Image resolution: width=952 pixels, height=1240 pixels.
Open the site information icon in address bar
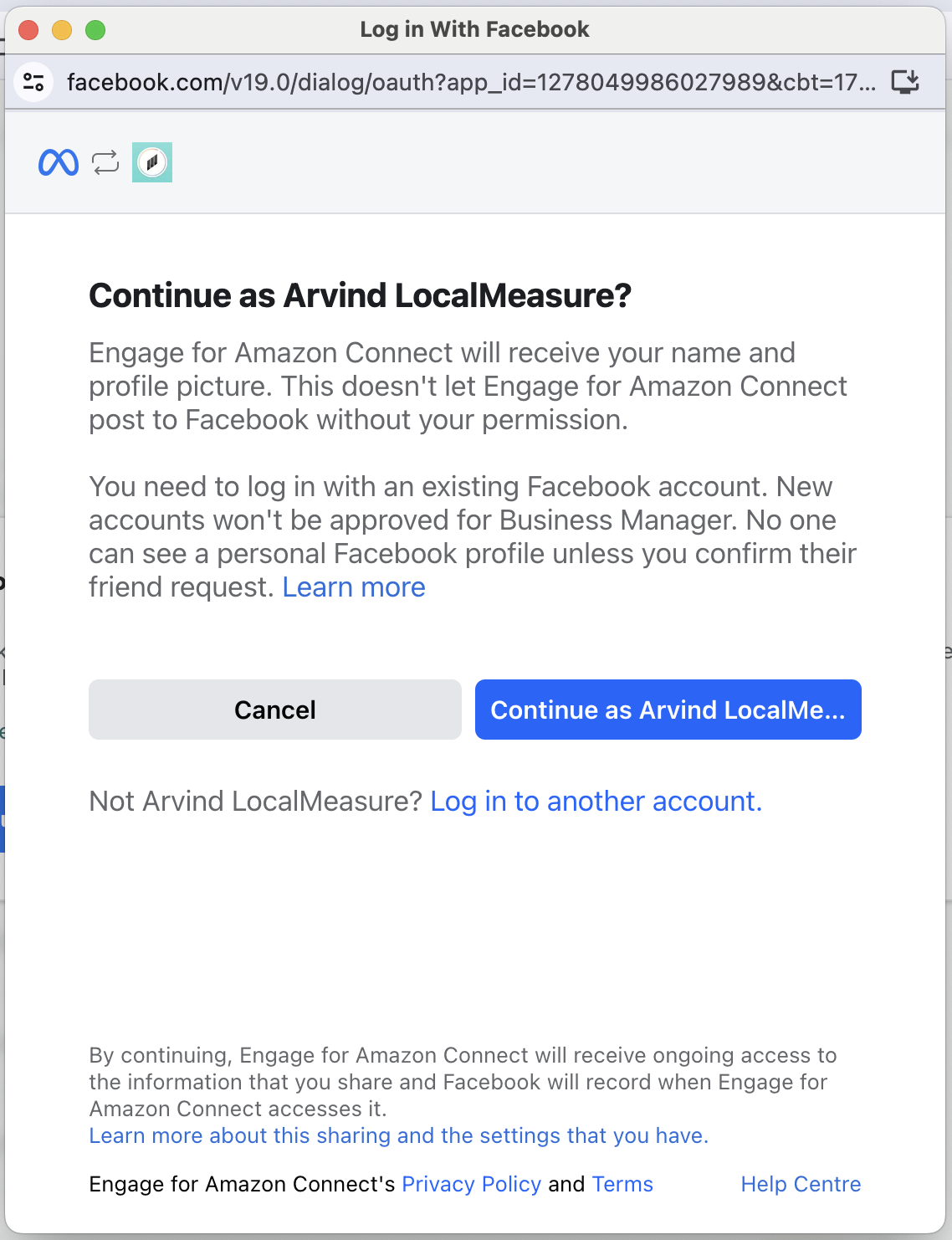[34, 82]
